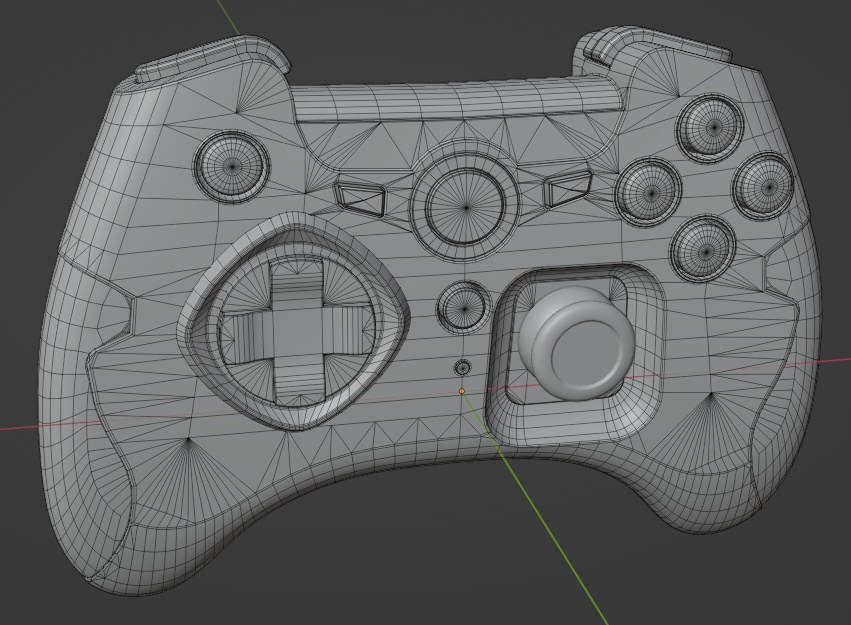Screen dimensions: 851x625
Task: Click the leftmost of the four face buttons
Action: click(649, 192)
